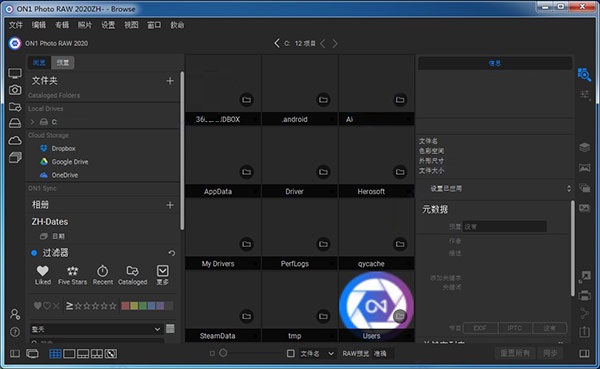This screenshot has height=369, width=600.
Task: Go back with the left chevron near C:
Action: click(277, 43)
